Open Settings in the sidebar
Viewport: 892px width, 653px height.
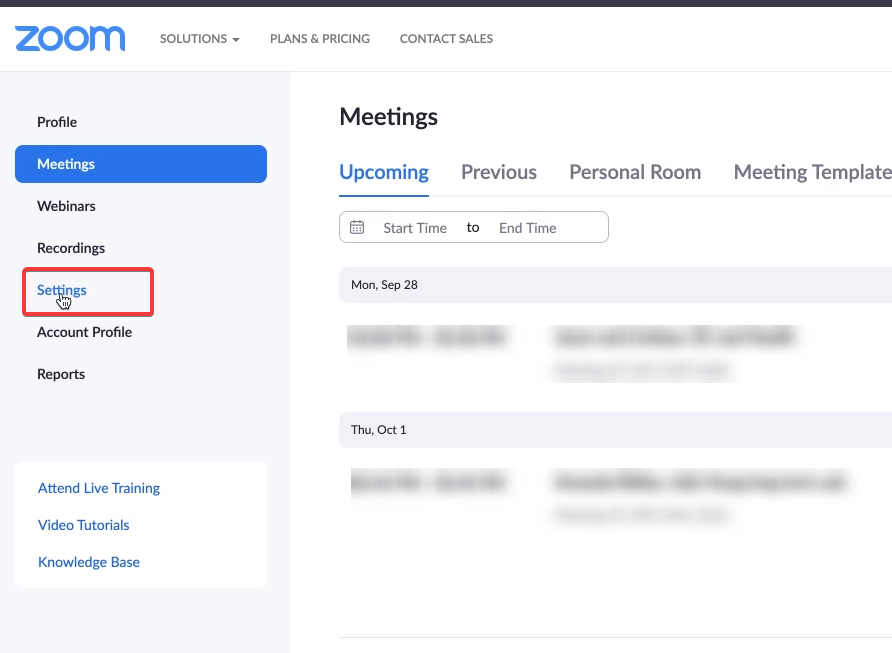click(x=61, y=290)
